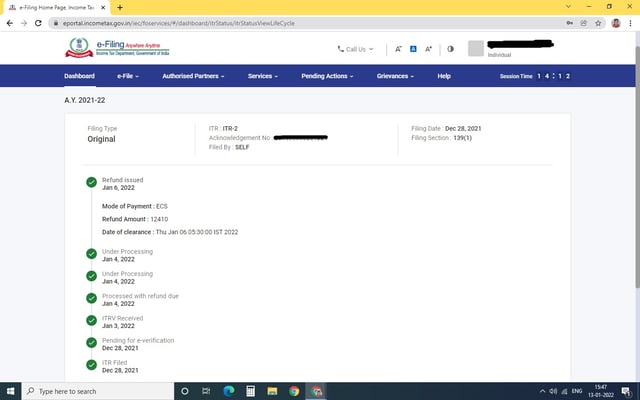Open the Call Us dropdown arrow
640x400 pixels.
[x=371, y=49]
